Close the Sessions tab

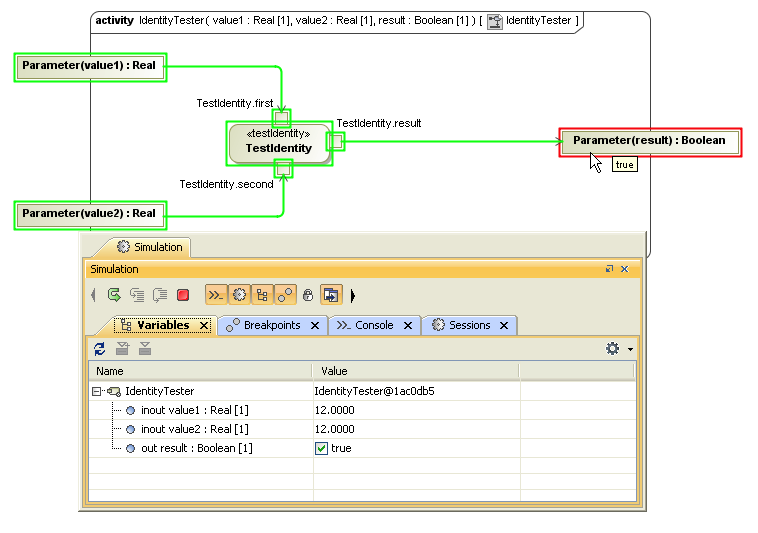504,326
